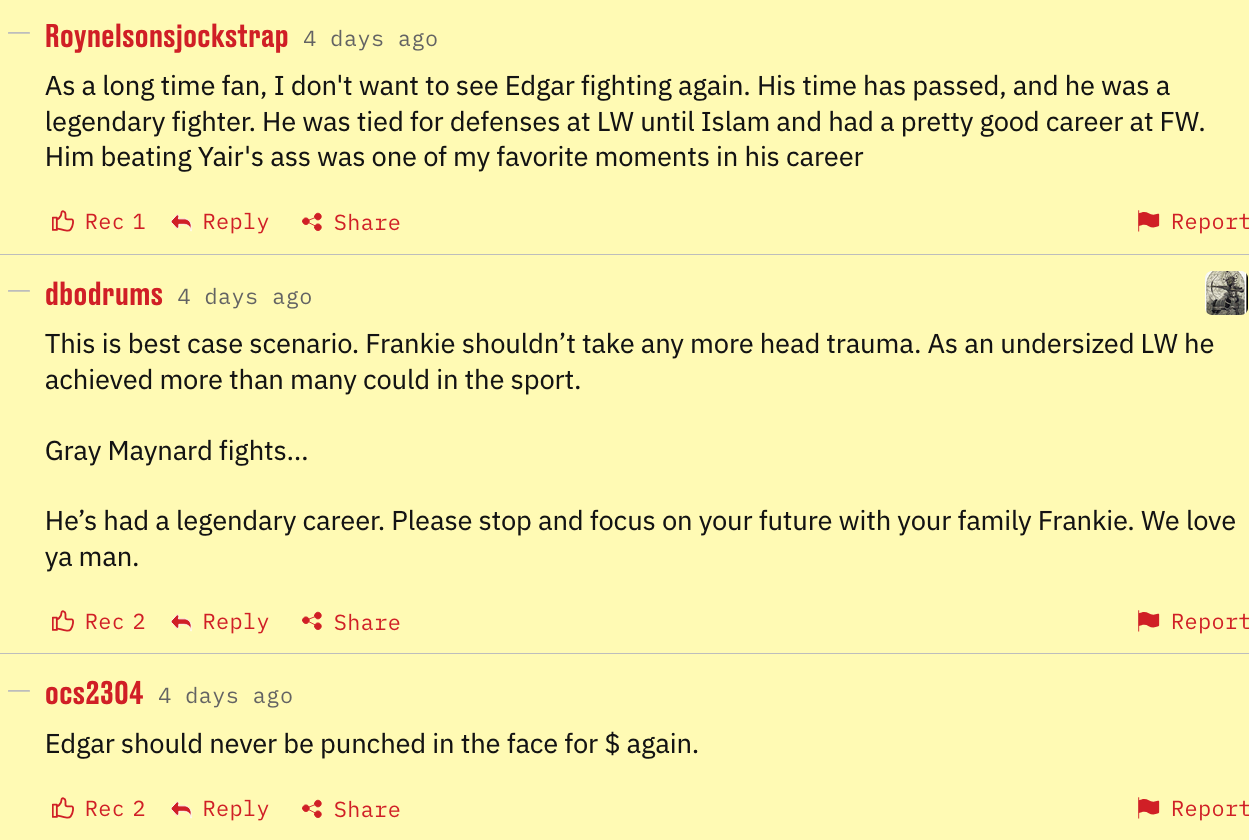1249x840 pixels.
Task: Click share icon under Roynelsonsjockstrap's comment
Action: click(312, 222)
